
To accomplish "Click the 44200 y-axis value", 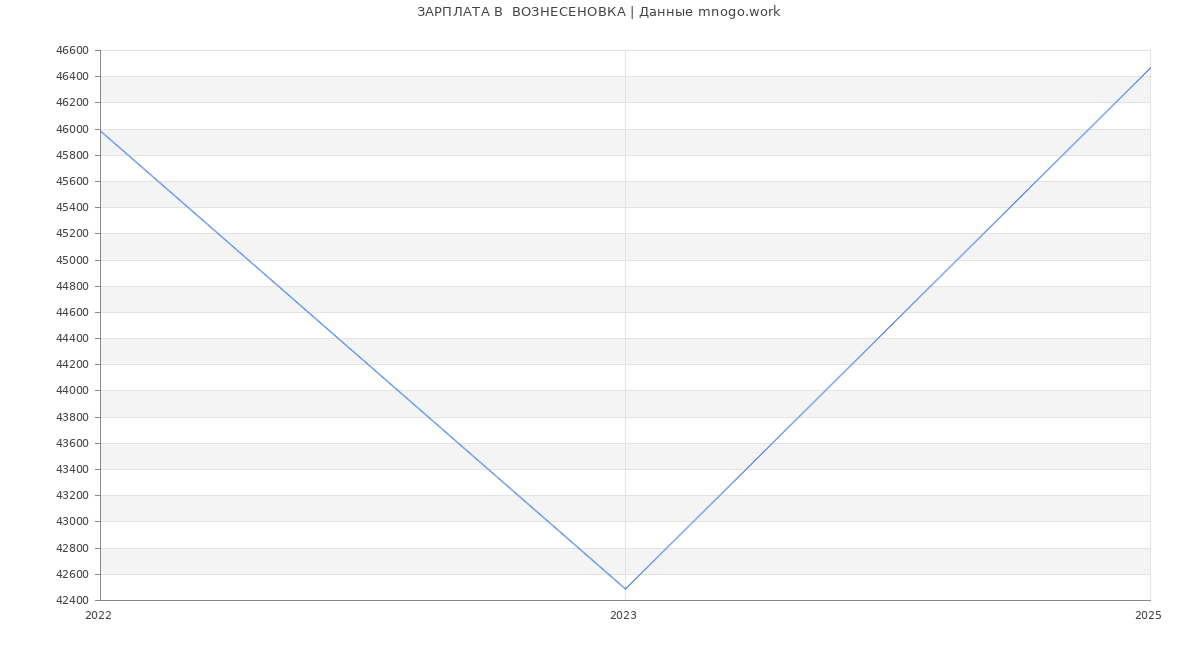I will coord(72,364).
